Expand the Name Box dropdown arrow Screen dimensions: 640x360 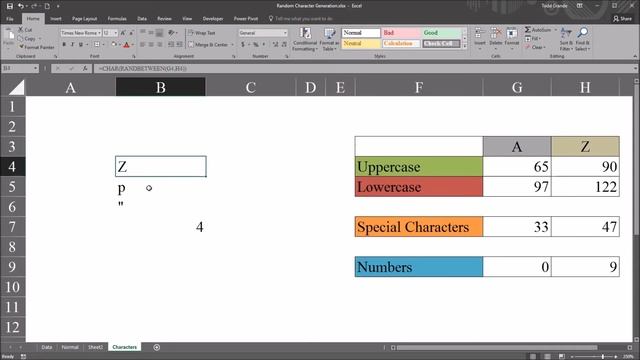click(x=36, y=69)
